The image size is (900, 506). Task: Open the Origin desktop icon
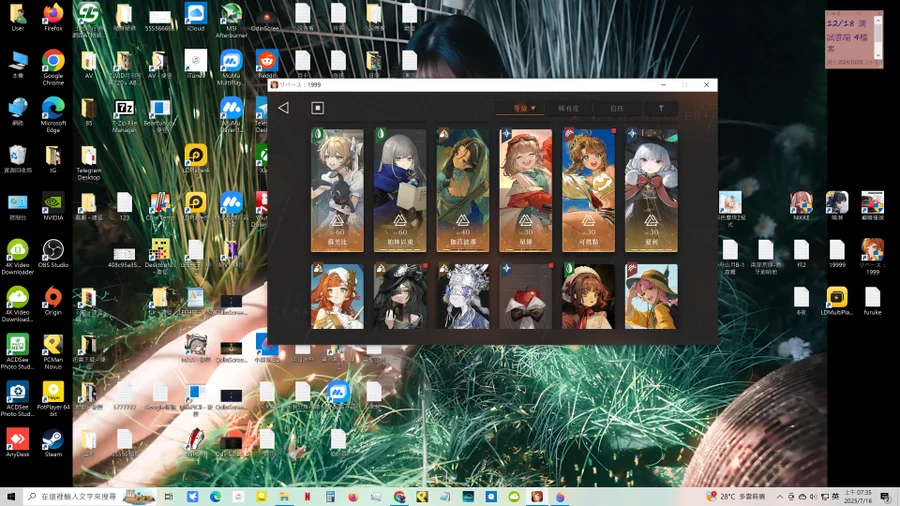tap(53, 301)
